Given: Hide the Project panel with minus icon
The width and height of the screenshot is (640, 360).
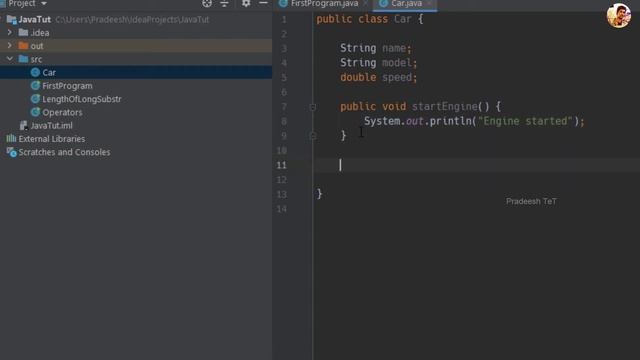Looking at the screenshot, I should point(263,3).
